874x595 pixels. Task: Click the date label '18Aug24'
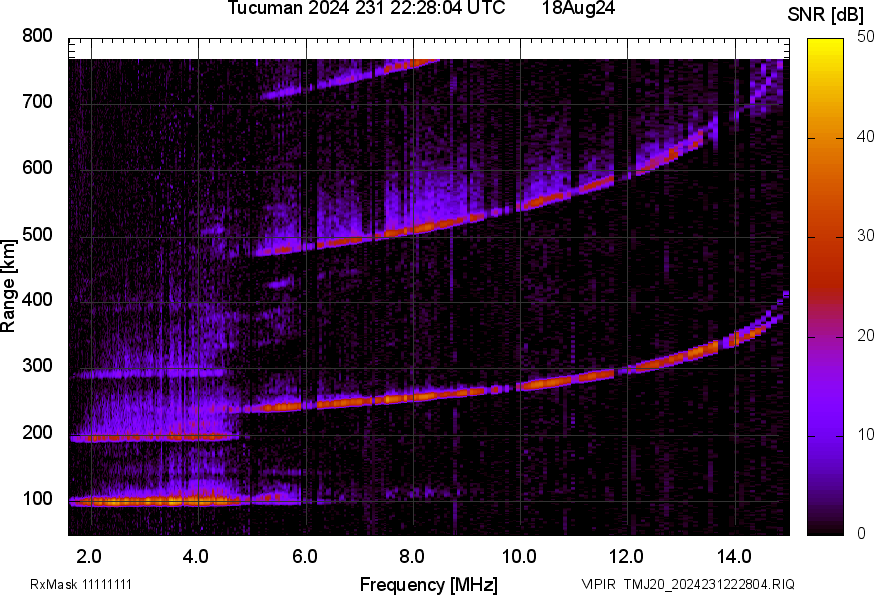pyautogui.click(x=578, y=7)
